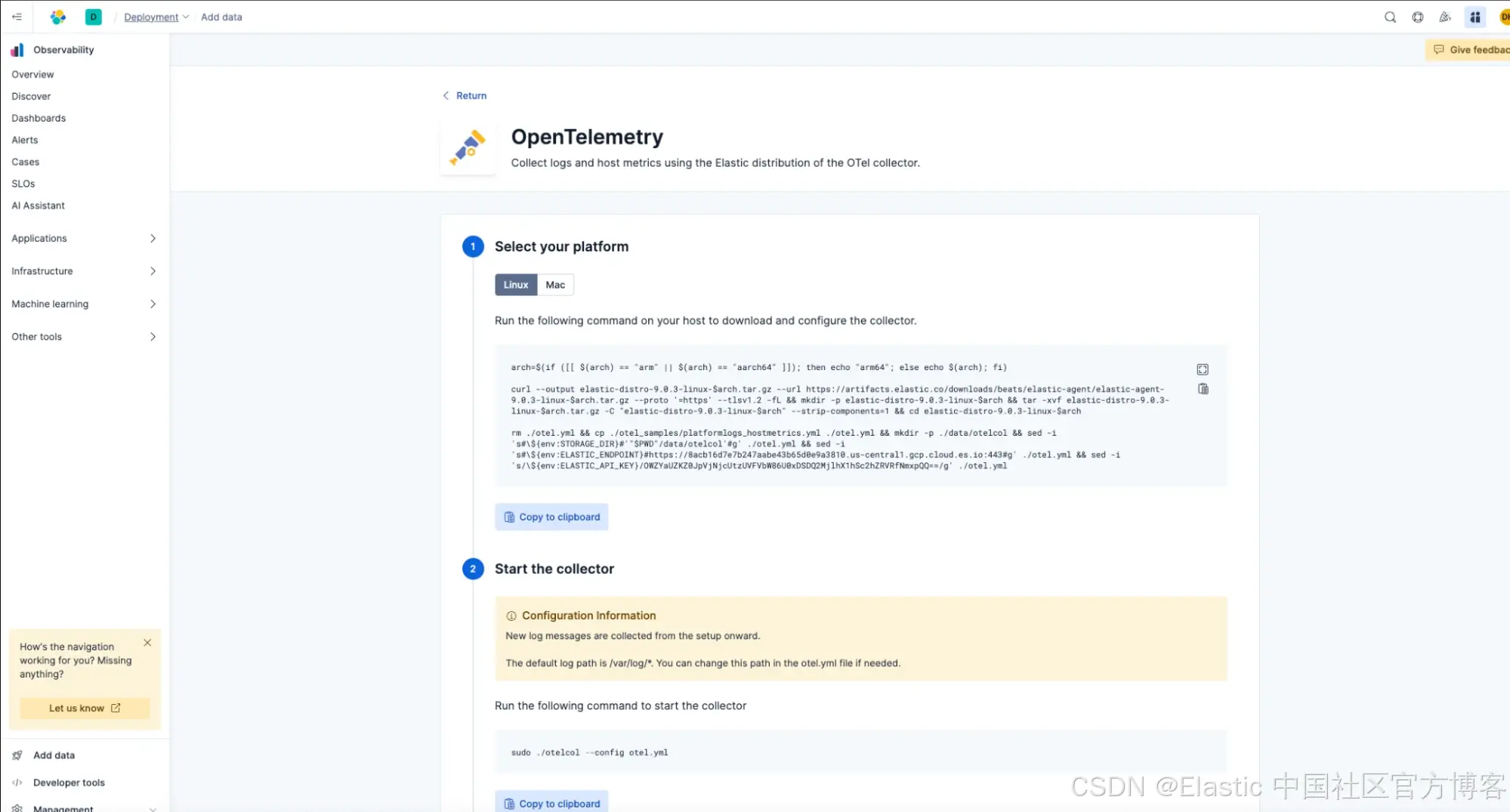Open the help lifebuoy icon
This screenshot has width=1510, height=812.
pos(1417,17)
